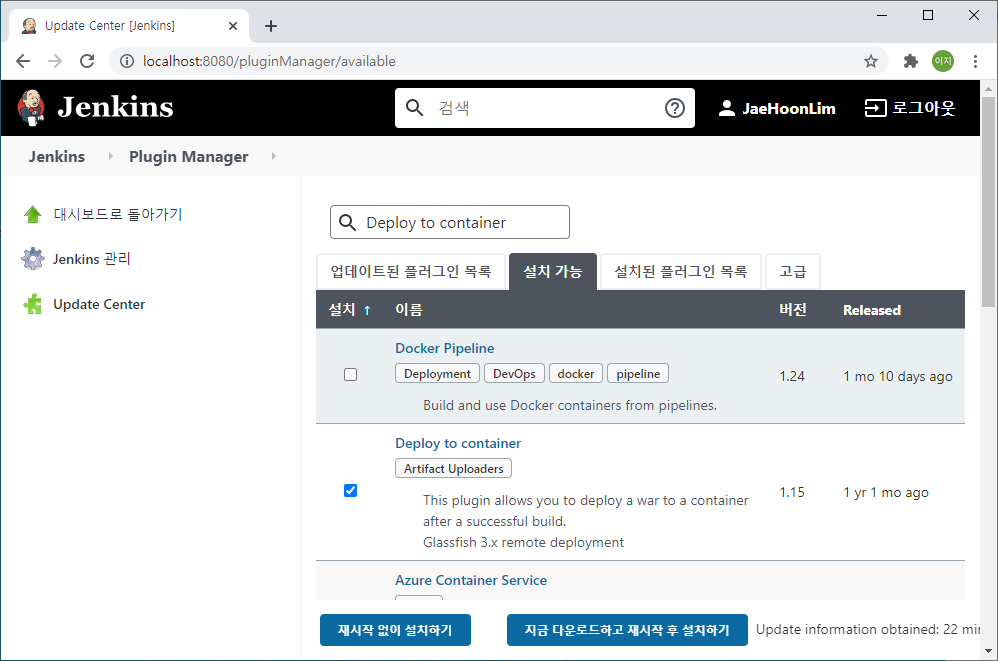Click 재시작 없이 설치하기 button
Screen dimensions: 998x661
click(395, 630)
